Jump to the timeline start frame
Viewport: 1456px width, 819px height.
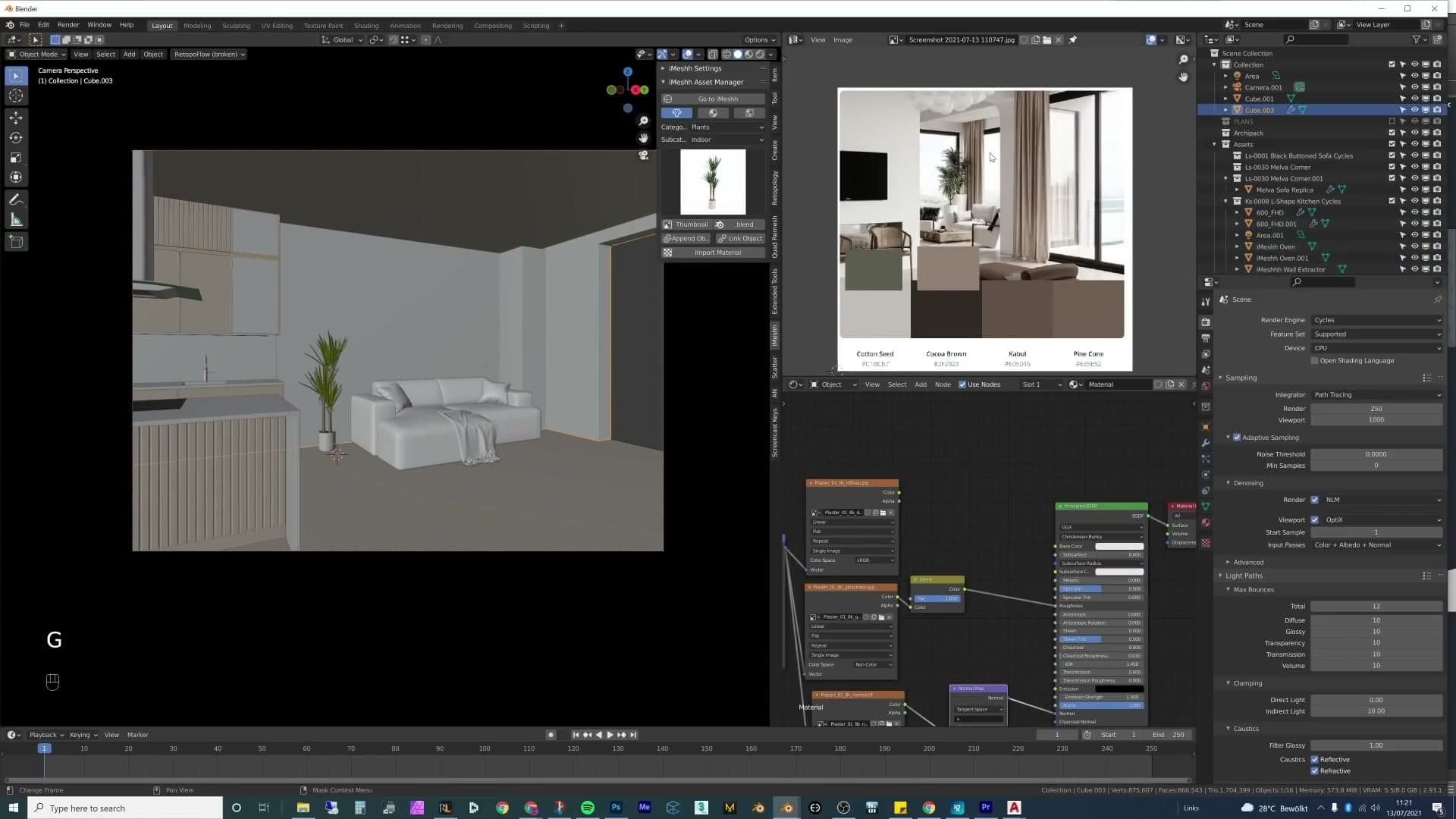point(576,735)
